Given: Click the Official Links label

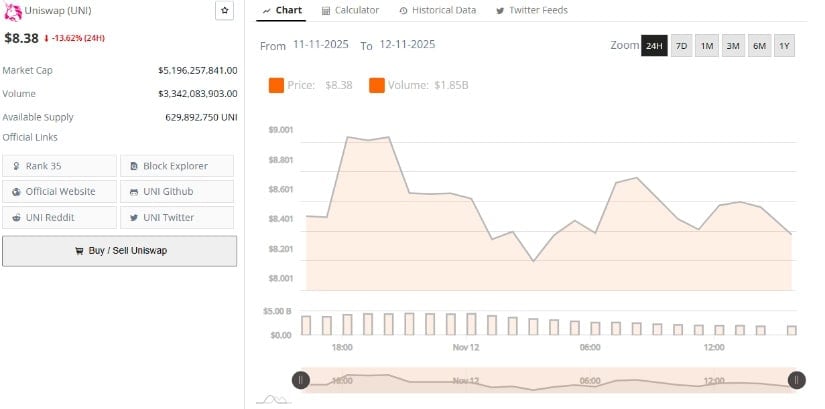Looking at the screenshot, I should pos(30,137).
